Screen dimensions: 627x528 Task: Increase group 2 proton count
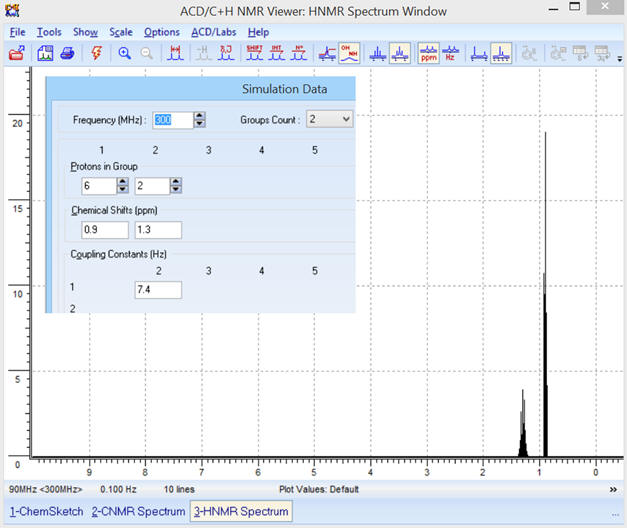coord(176,182)
